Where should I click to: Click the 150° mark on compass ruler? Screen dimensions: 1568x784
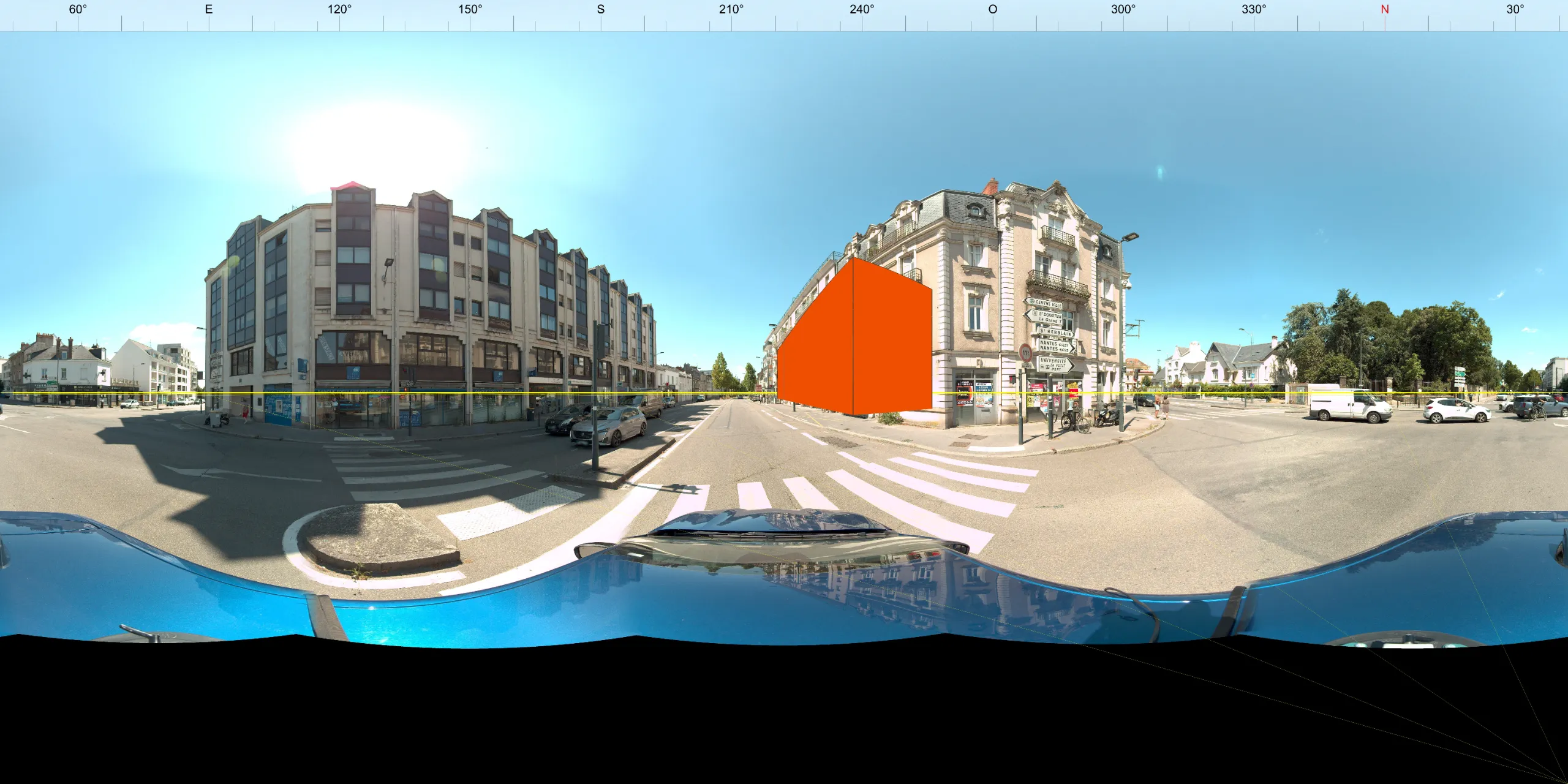point(470,9)
